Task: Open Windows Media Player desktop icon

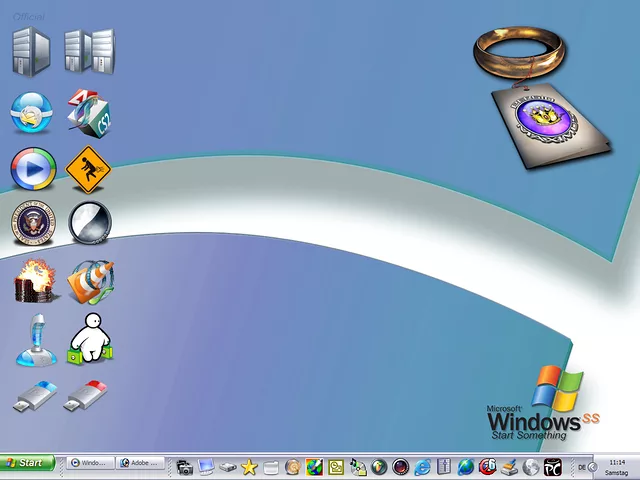Action: 32,169
